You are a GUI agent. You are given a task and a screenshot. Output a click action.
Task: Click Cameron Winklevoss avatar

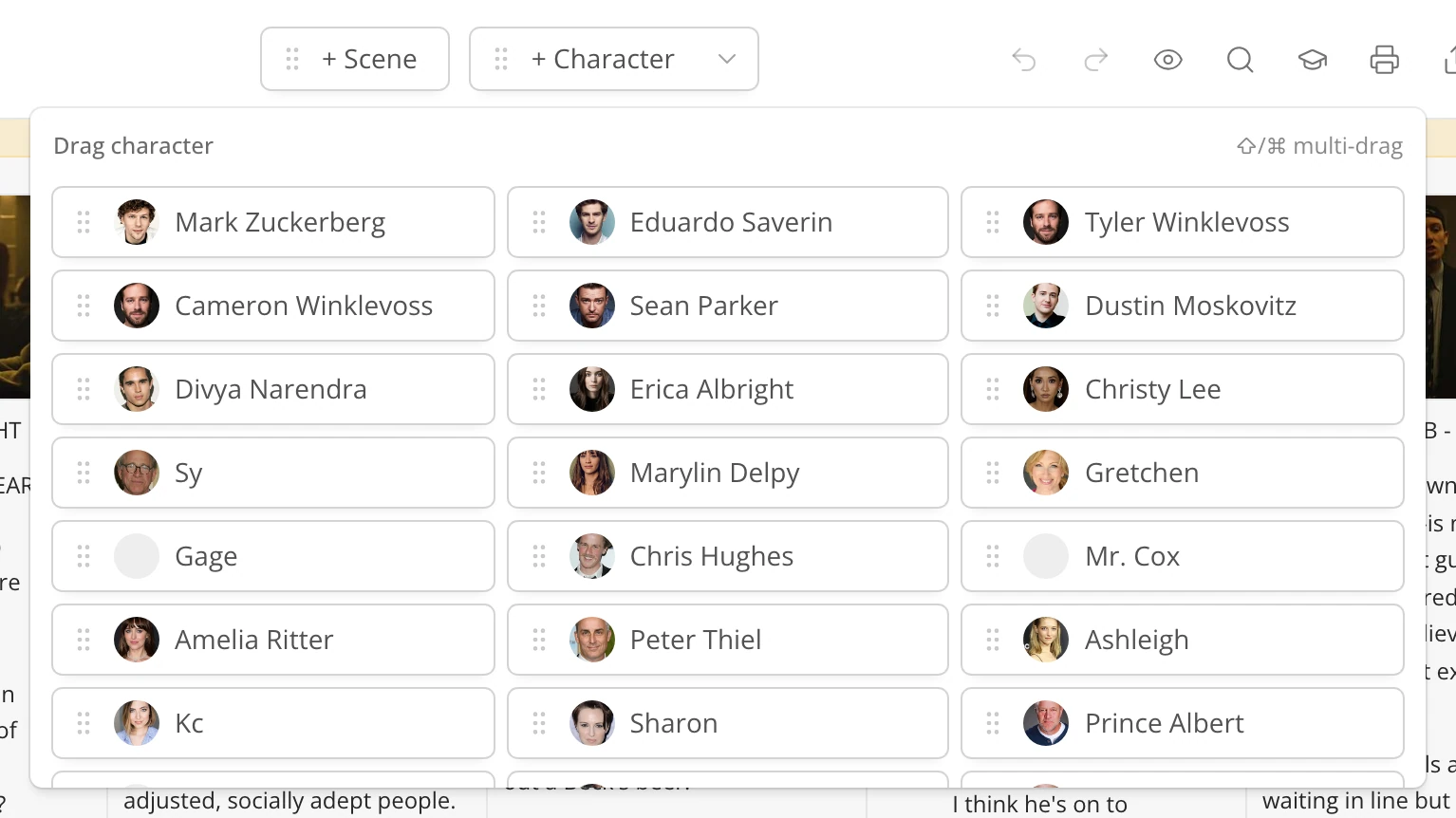(137, 306)
